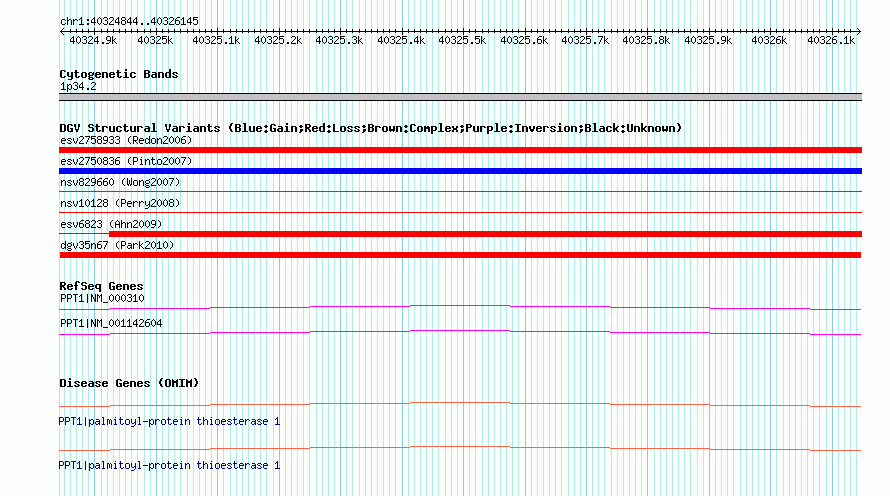Click the red bar under dgv35n67 (Park2010)
The width and height of the screenshot is (890, 496).
click(460, 255)
